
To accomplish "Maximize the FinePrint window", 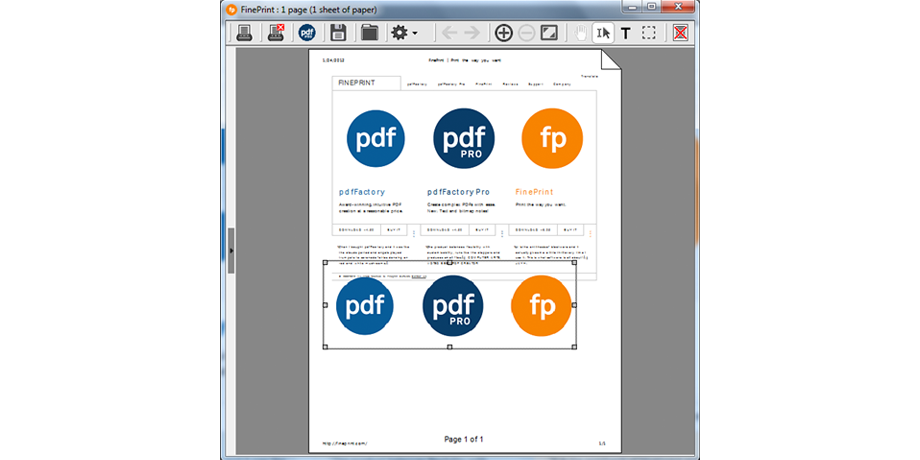I will 651,7.
